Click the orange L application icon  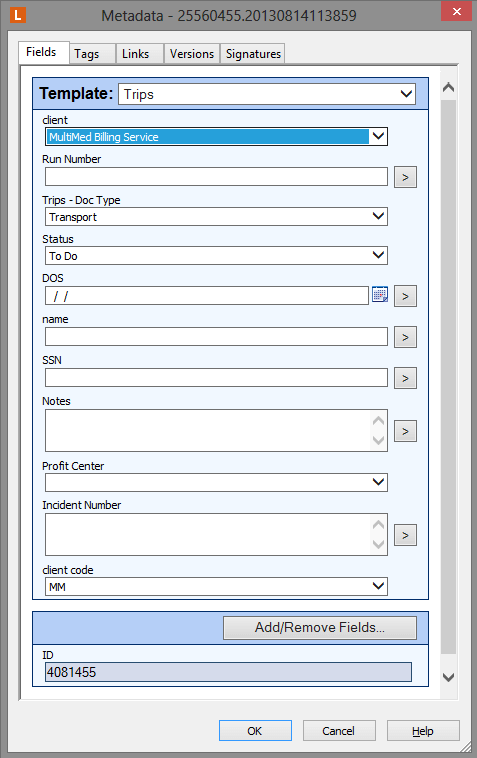pos(18,15)
